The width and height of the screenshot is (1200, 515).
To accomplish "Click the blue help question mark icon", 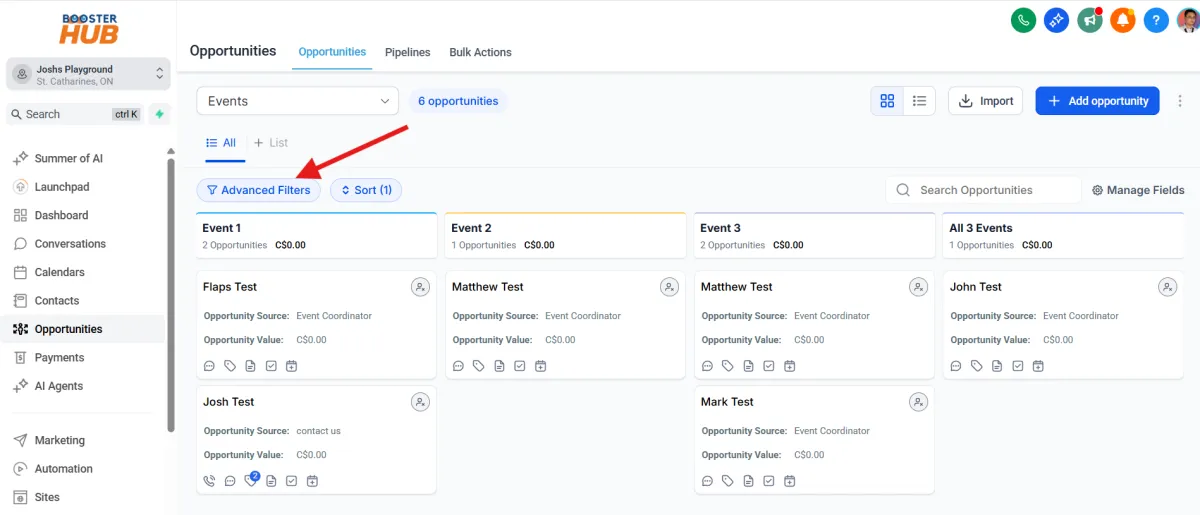I will 1156,19.
